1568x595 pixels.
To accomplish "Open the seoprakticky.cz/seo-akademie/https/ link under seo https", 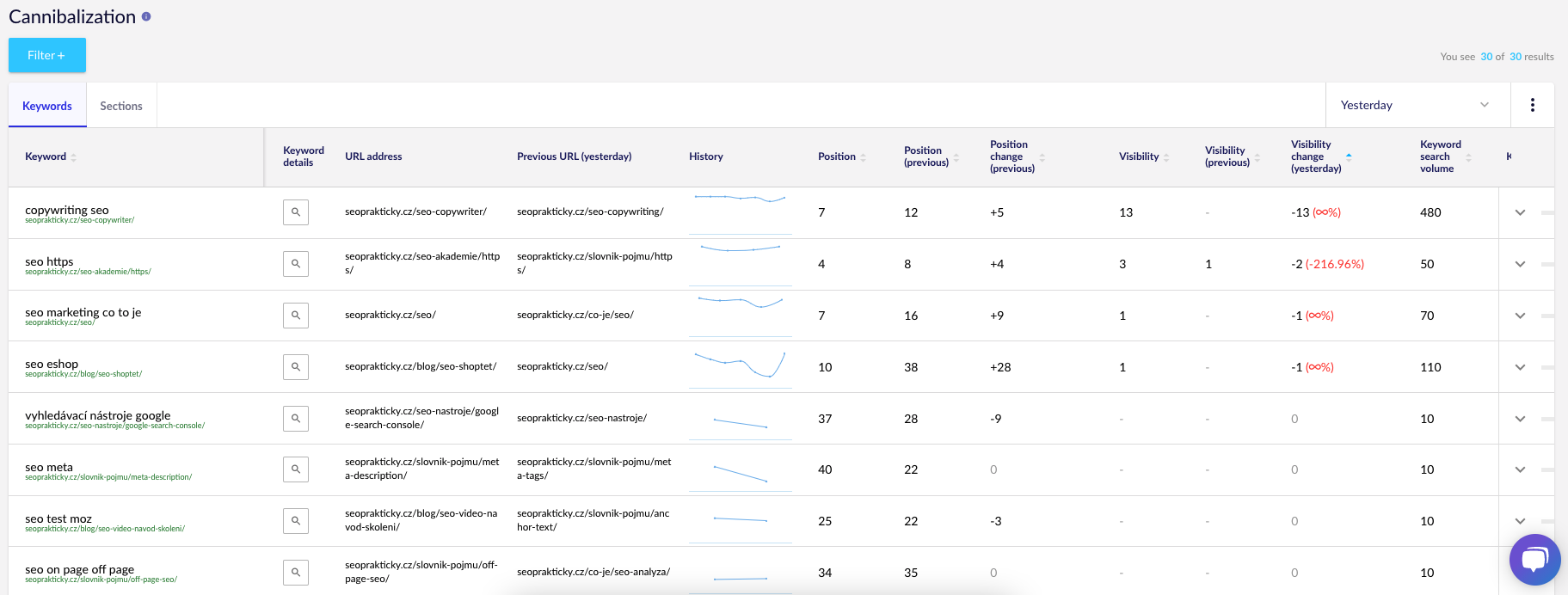I will [88, 272].
